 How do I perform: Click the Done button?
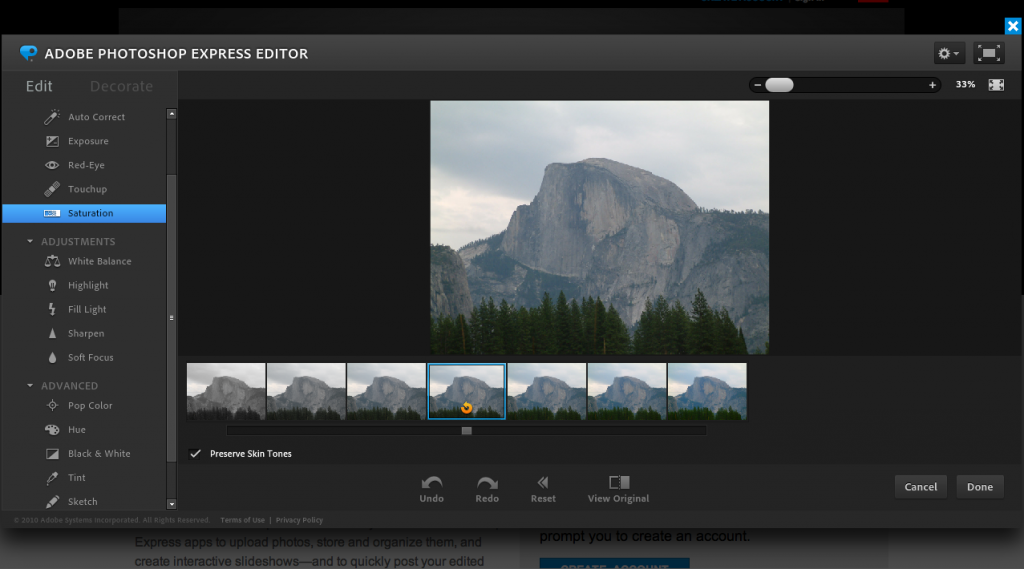(980, 487)
